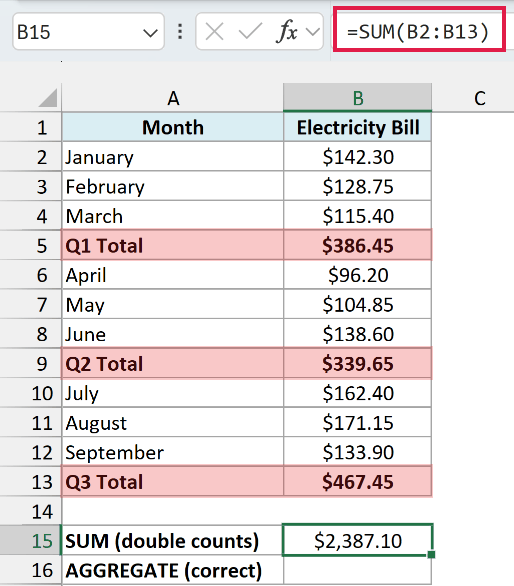This screenshot has width=514, height=586.
Task: Select the August cell
Action: click(173, 423)
